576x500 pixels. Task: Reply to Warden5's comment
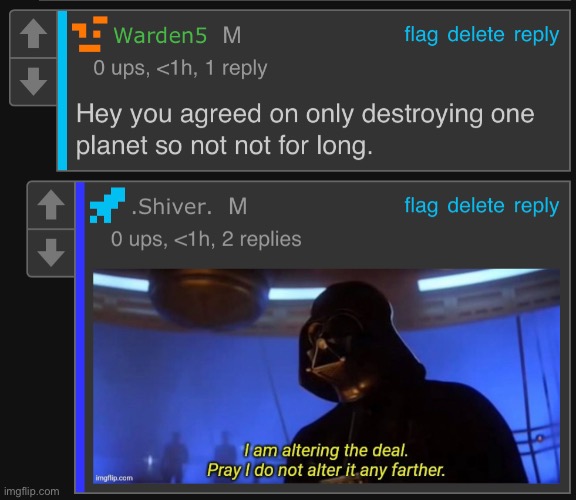[536, 36]
